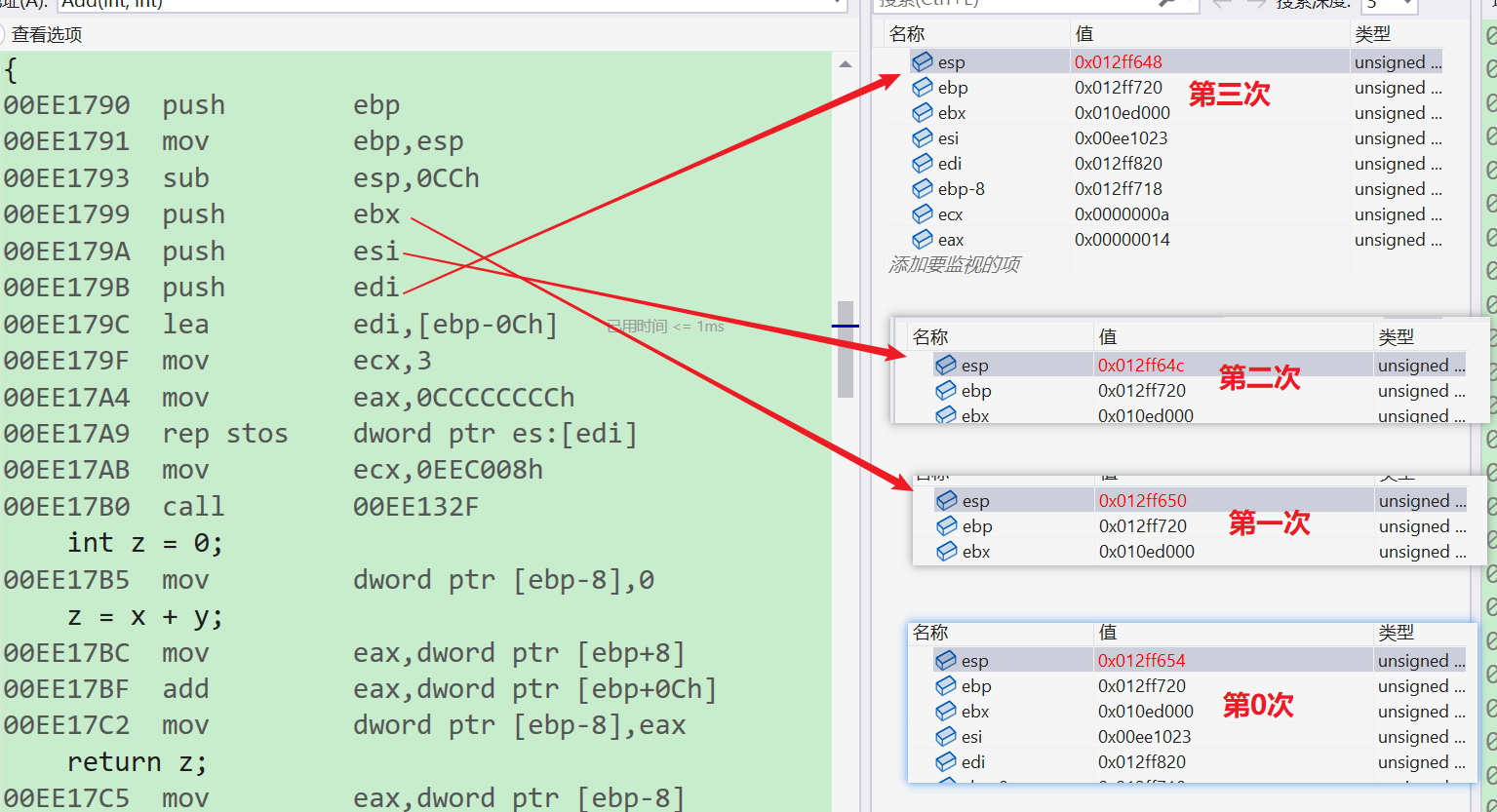Click the icon beside esp value 0x012ff650
This screenshot has height=812, width=1497.
(947, 500)
